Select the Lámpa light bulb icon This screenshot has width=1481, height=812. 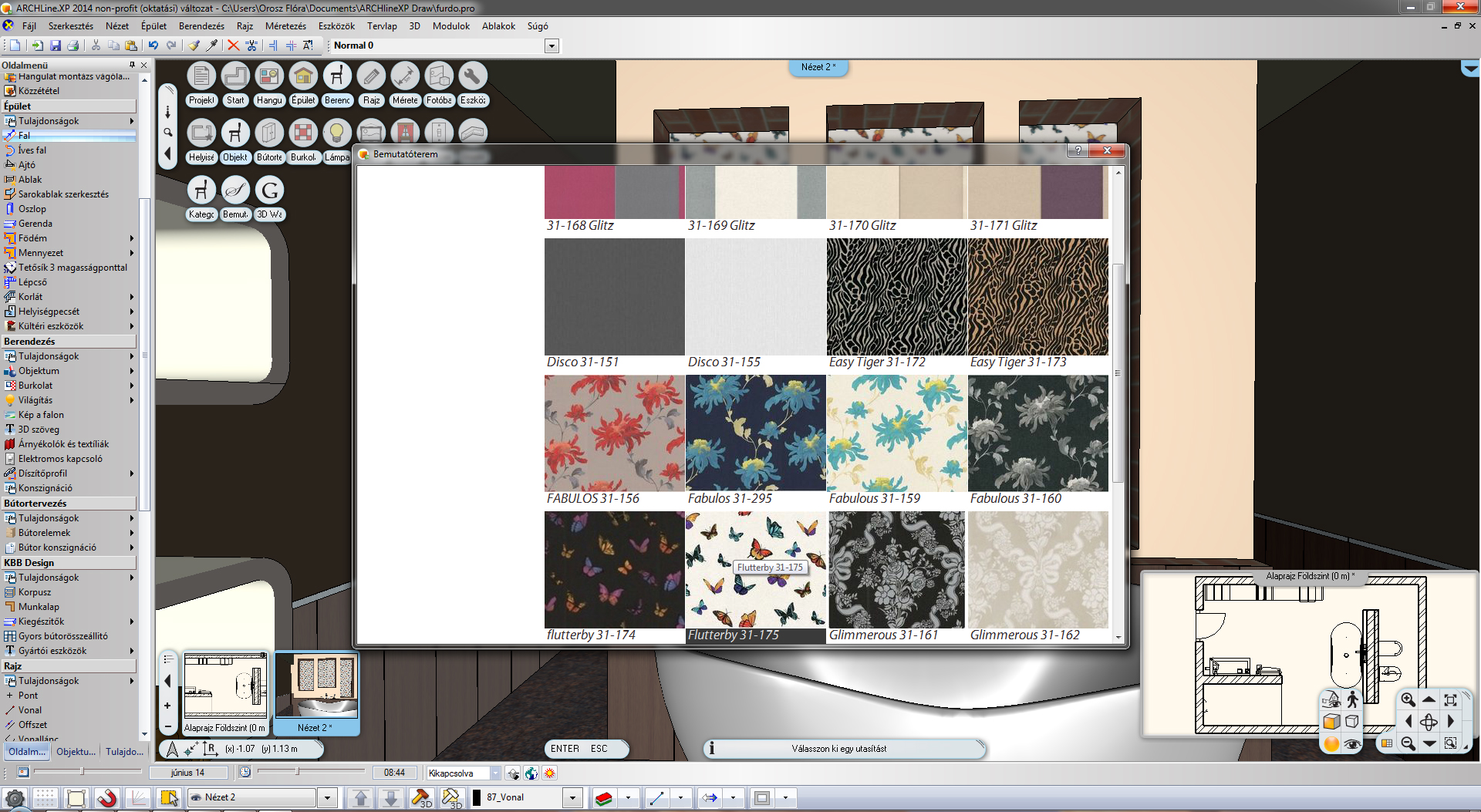(336, 133)
